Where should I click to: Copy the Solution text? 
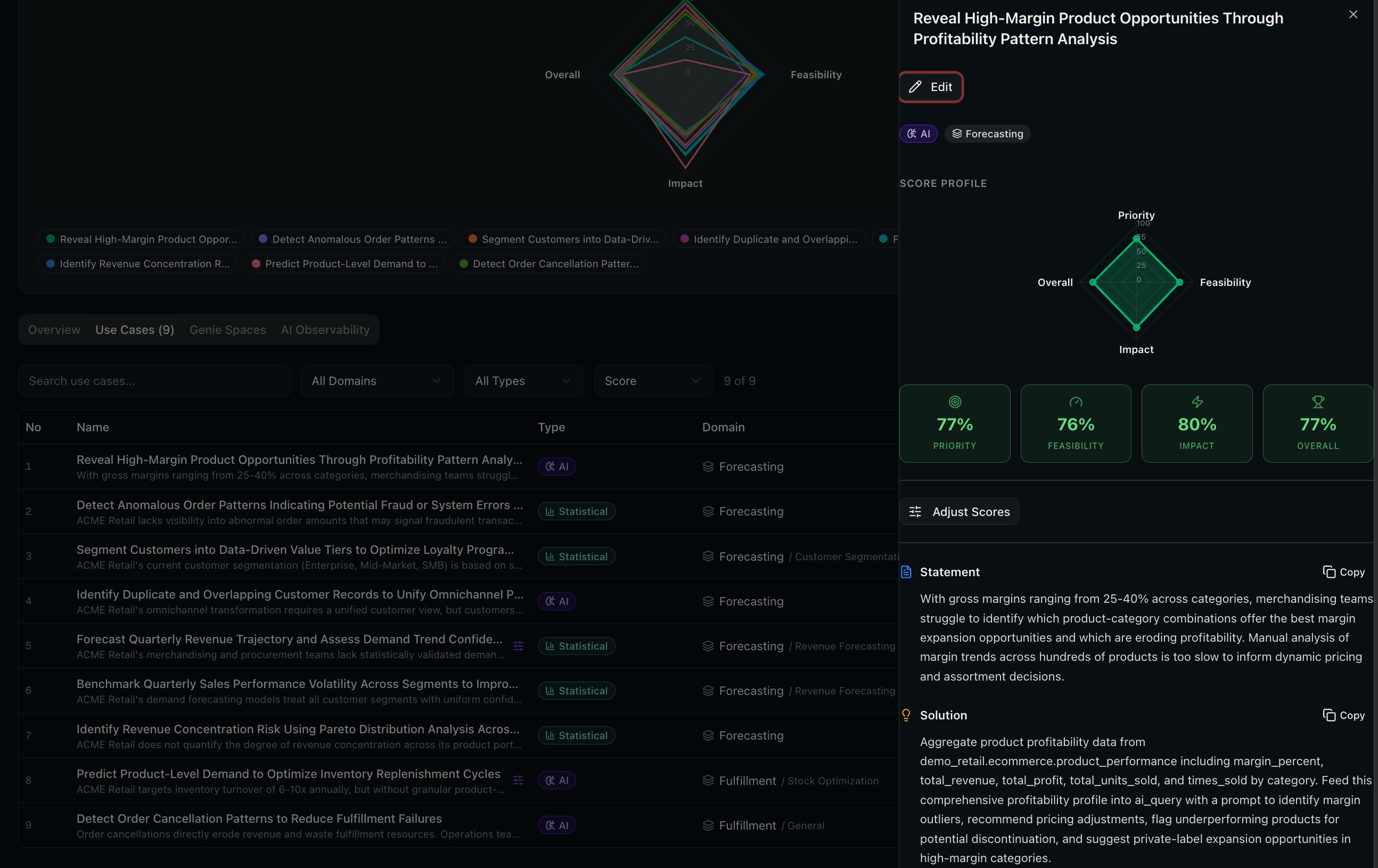coord(1344,715)
